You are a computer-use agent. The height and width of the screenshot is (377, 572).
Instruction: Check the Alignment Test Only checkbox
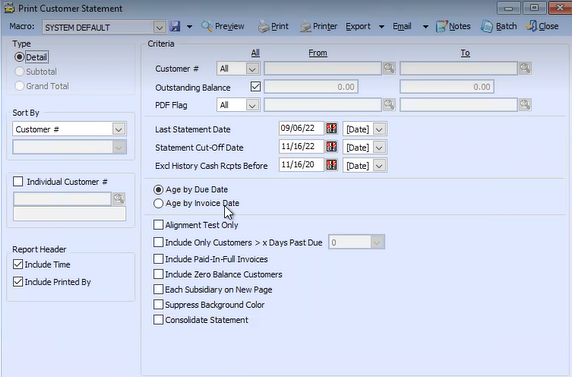158,225
